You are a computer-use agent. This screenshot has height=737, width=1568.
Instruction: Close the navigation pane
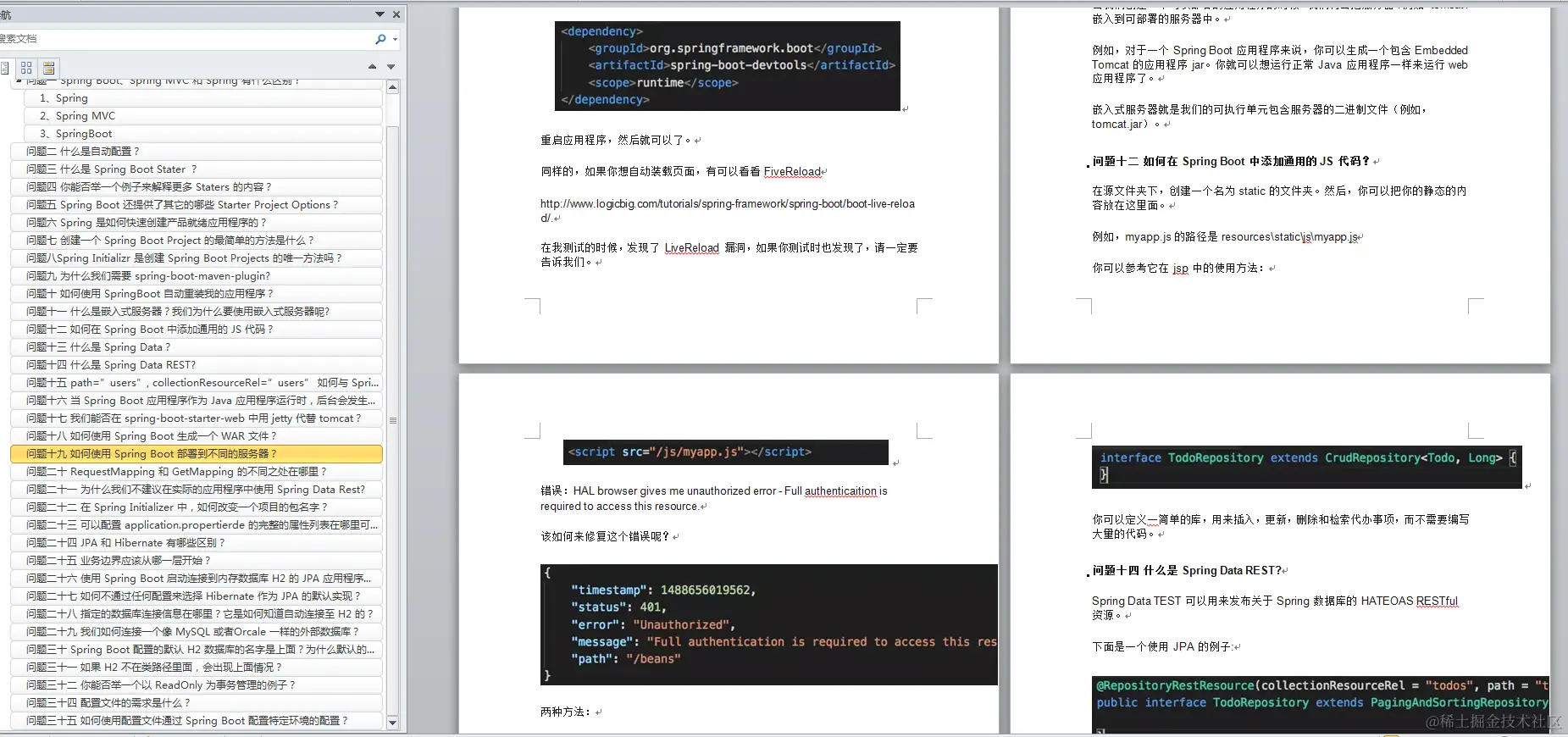pos(396,14)
